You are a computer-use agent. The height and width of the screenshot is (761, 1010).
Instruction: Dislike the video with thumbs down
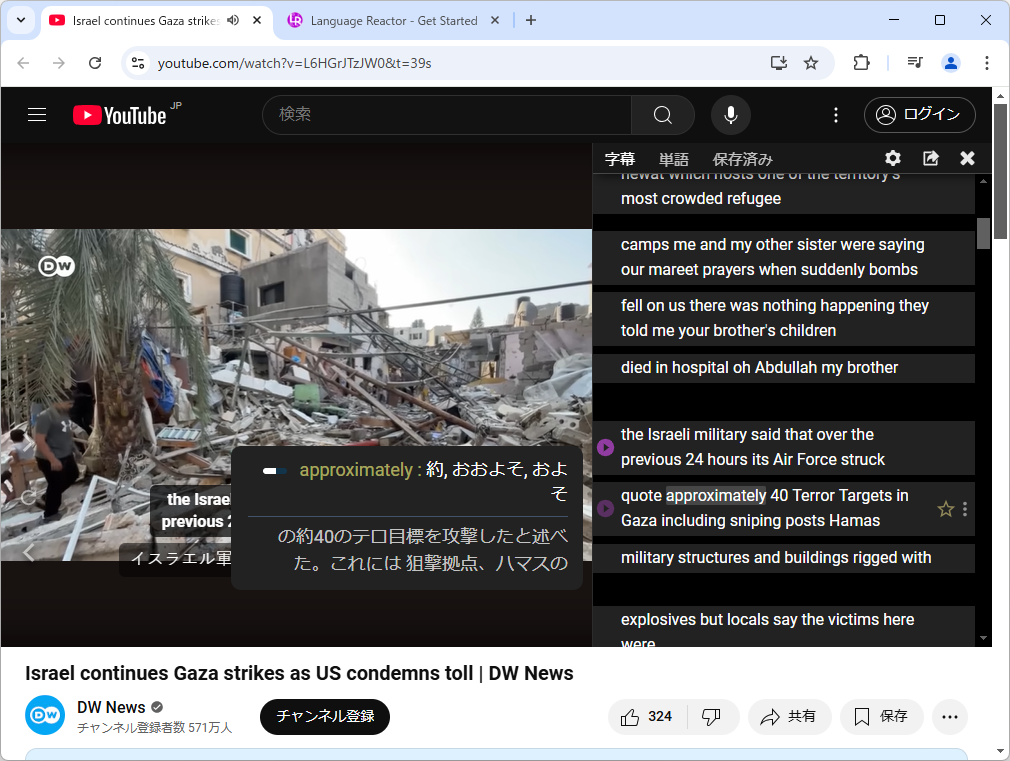pyautogui.click(x=712, y=717)
